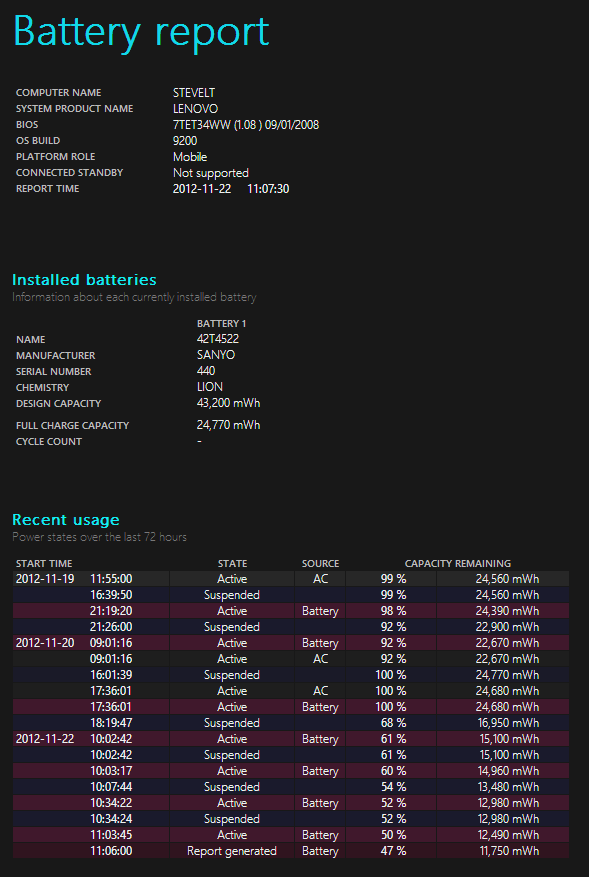Click the design capacity 43,200 mWh
The image size is (589, 877).
point(228,403)
